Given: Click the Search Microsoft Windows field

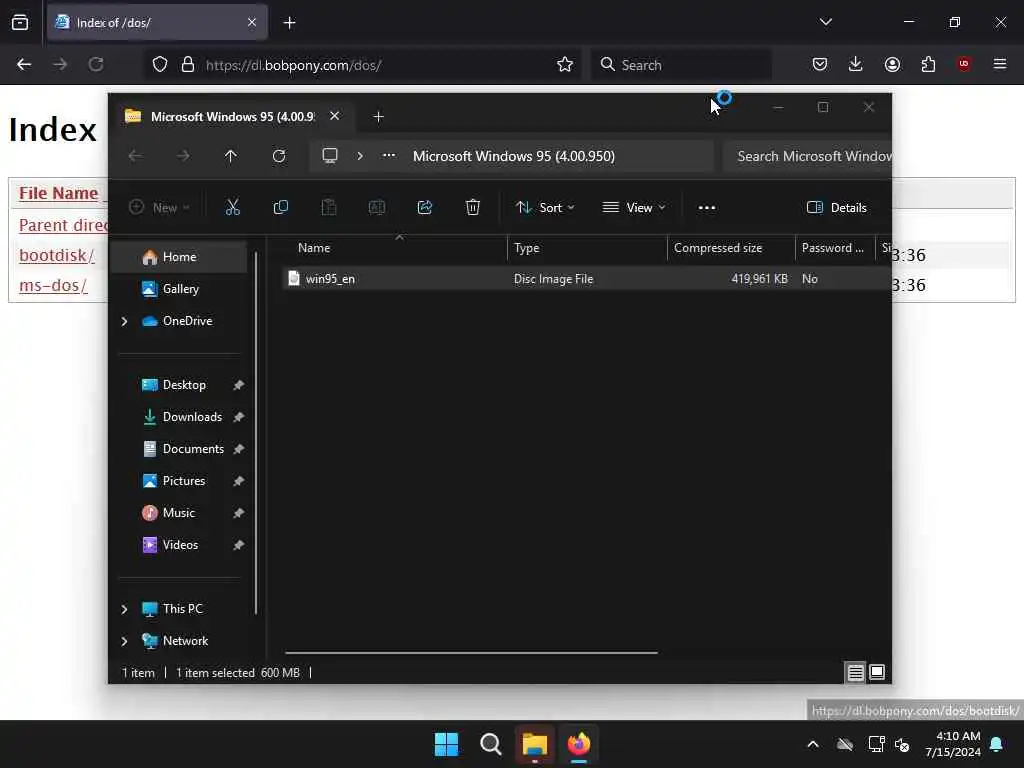Looking at the screenshot, I should [x=808, y=156].
